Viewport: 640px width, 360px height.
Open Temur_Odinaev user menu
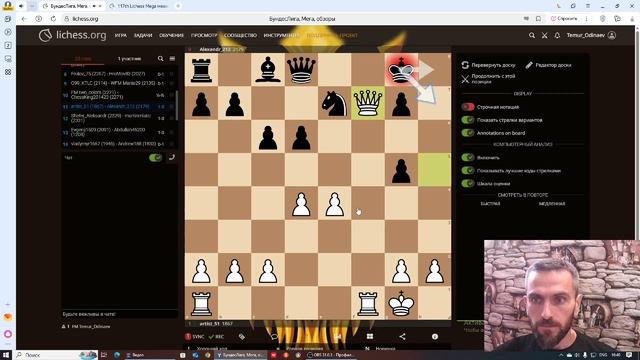click(x=591, y=36)
